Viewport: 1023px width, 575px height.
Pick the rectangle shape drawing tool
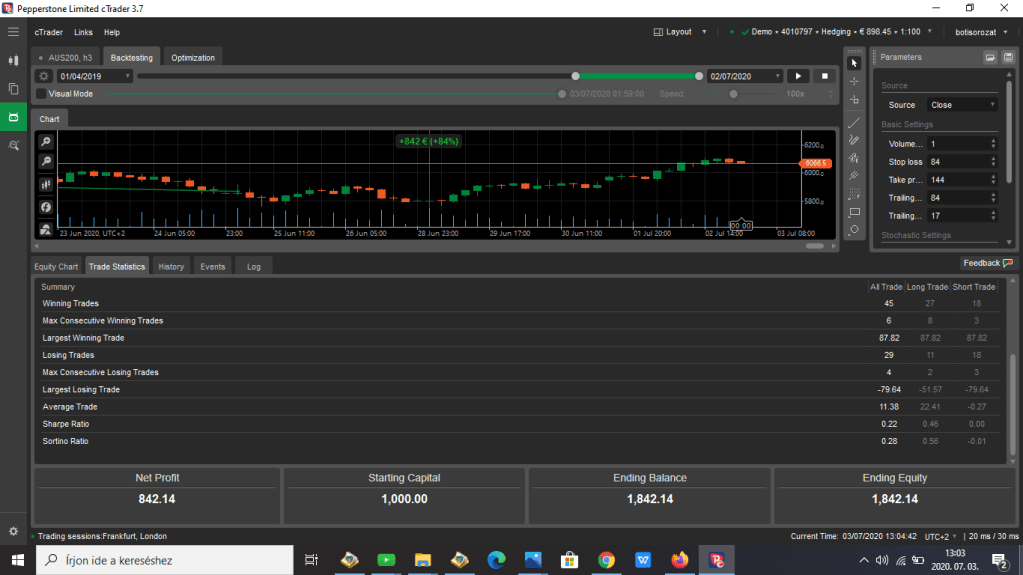pos(854,212)
